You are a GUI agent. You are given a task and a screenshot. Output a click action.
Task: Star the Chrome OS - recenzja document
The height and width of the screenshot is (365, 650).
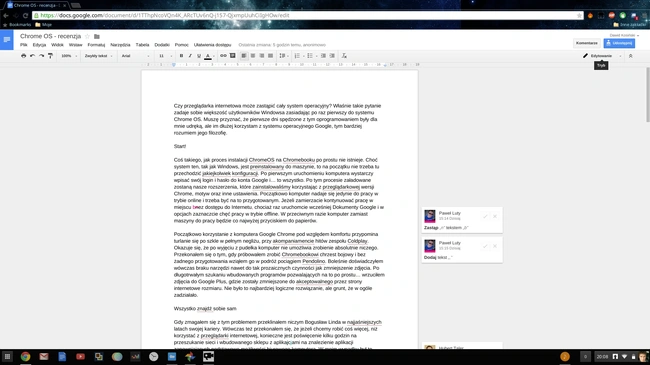tap(87, 36)
